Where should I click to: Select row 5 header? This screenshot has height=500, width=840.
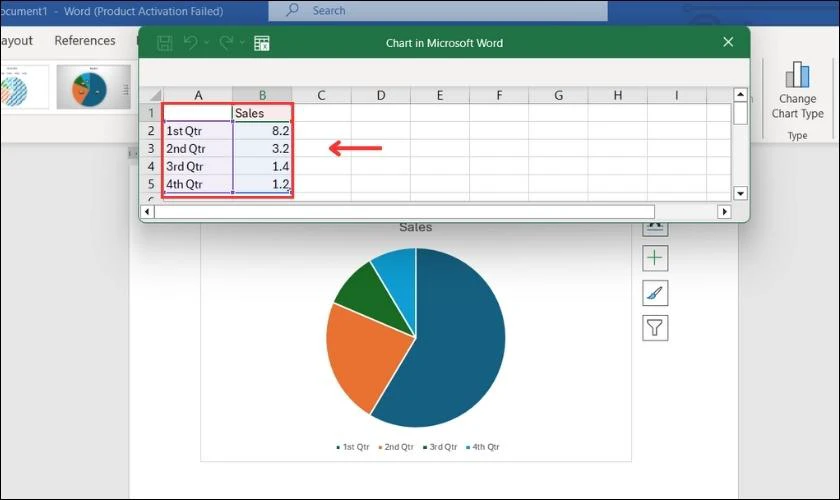tap(151, 184)
